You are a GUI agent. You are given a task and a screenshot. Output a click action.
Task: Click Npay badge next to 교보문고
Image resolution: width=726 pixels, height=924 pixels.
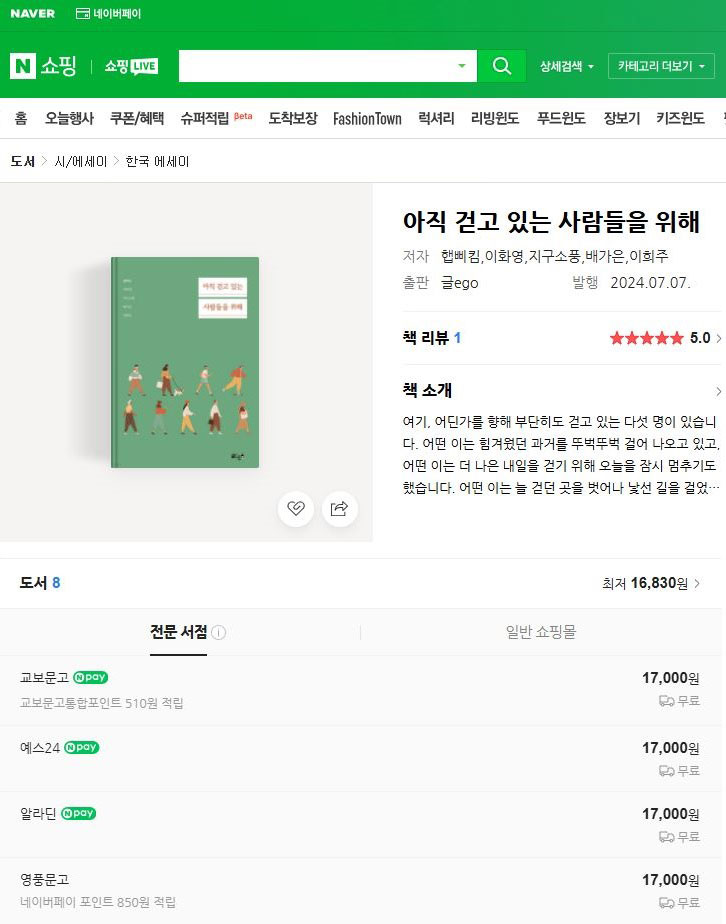[91, 677]
